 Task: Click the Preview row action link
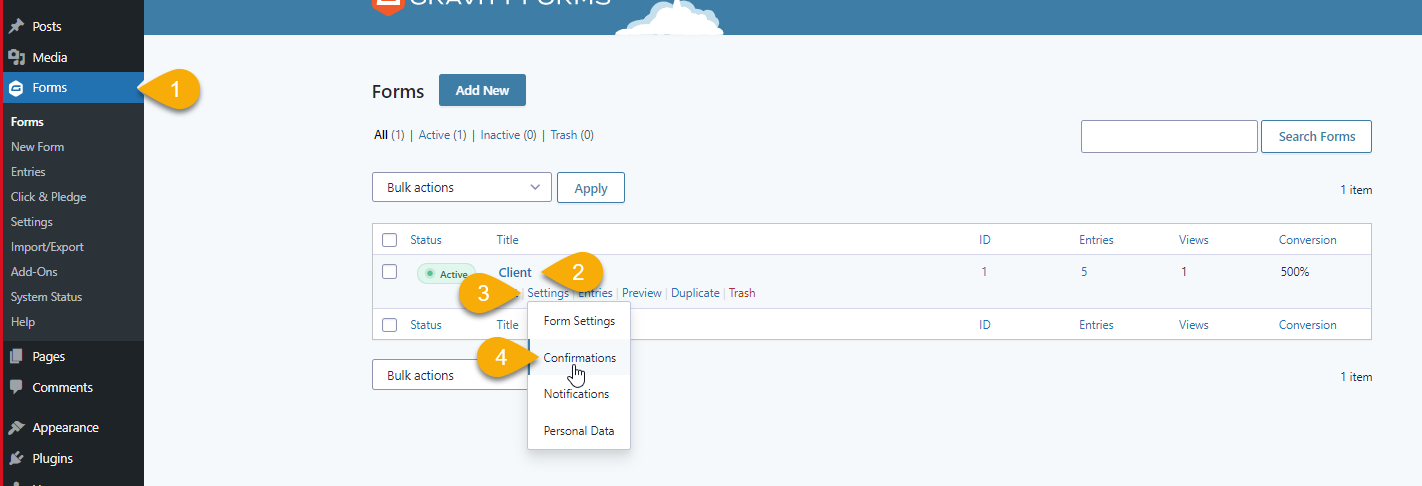(642, 293)
